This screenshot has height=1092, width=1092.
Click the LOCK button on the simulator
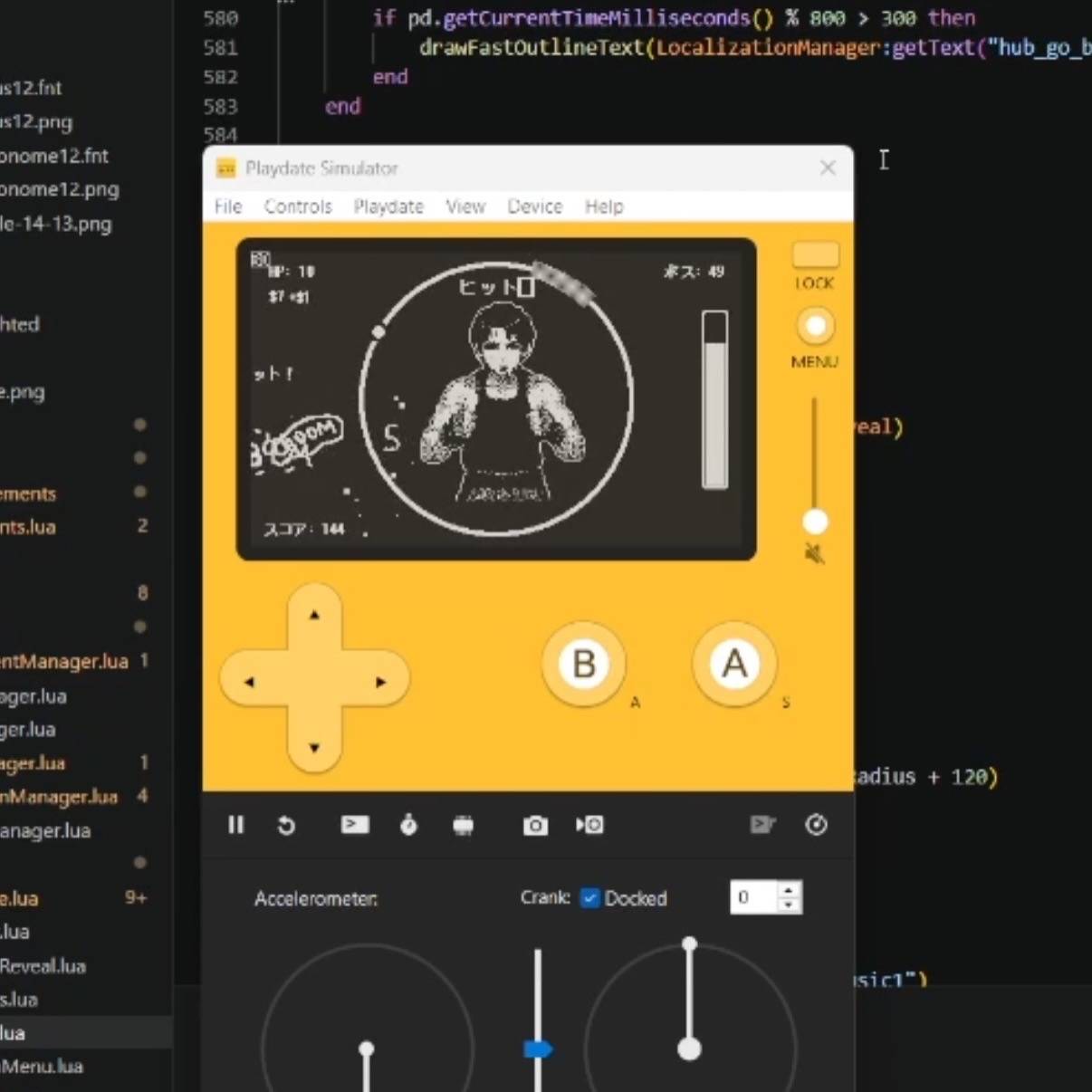(815, 255)
